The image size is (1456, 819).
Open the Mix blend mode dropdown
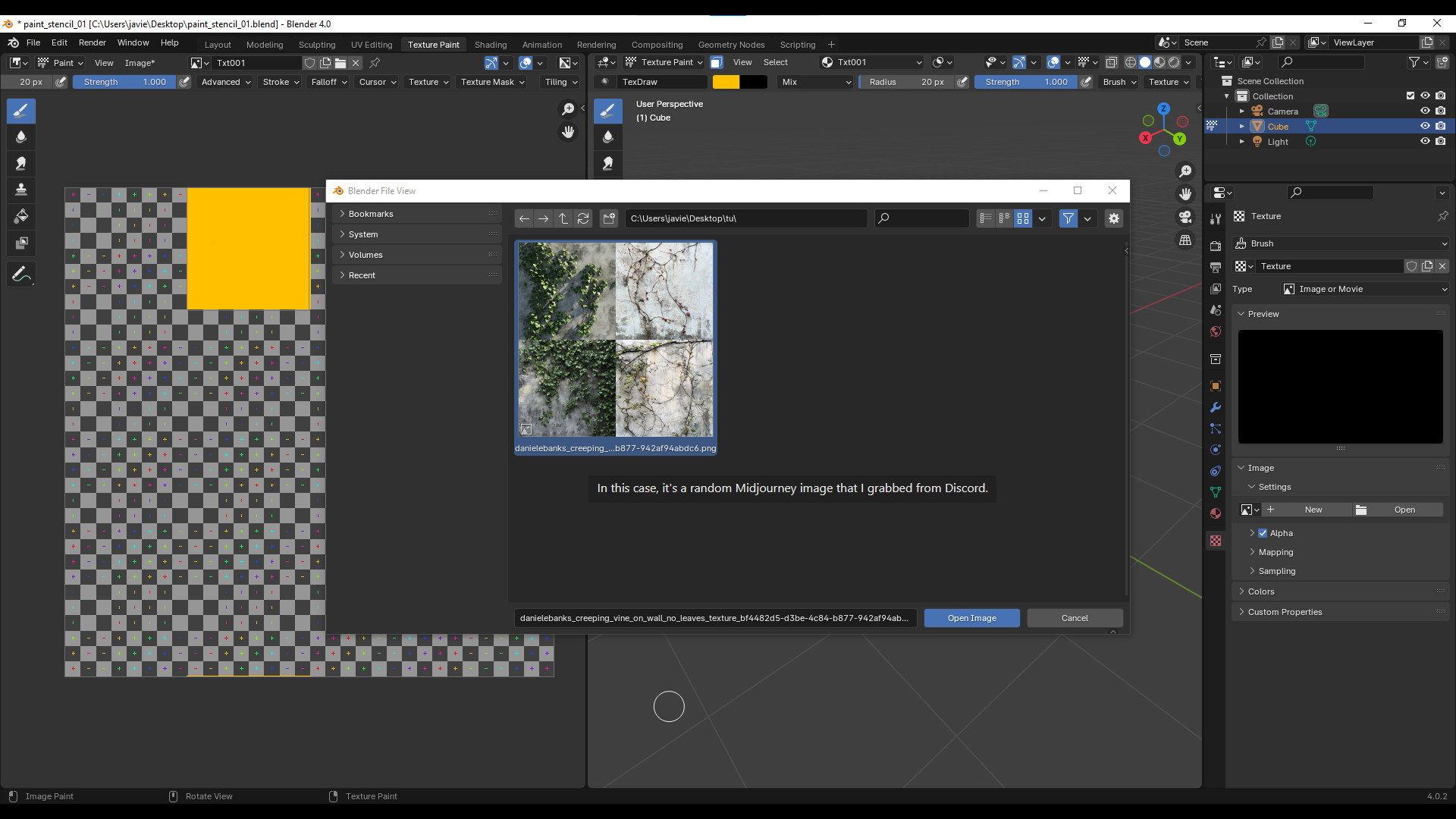(816, 82)
